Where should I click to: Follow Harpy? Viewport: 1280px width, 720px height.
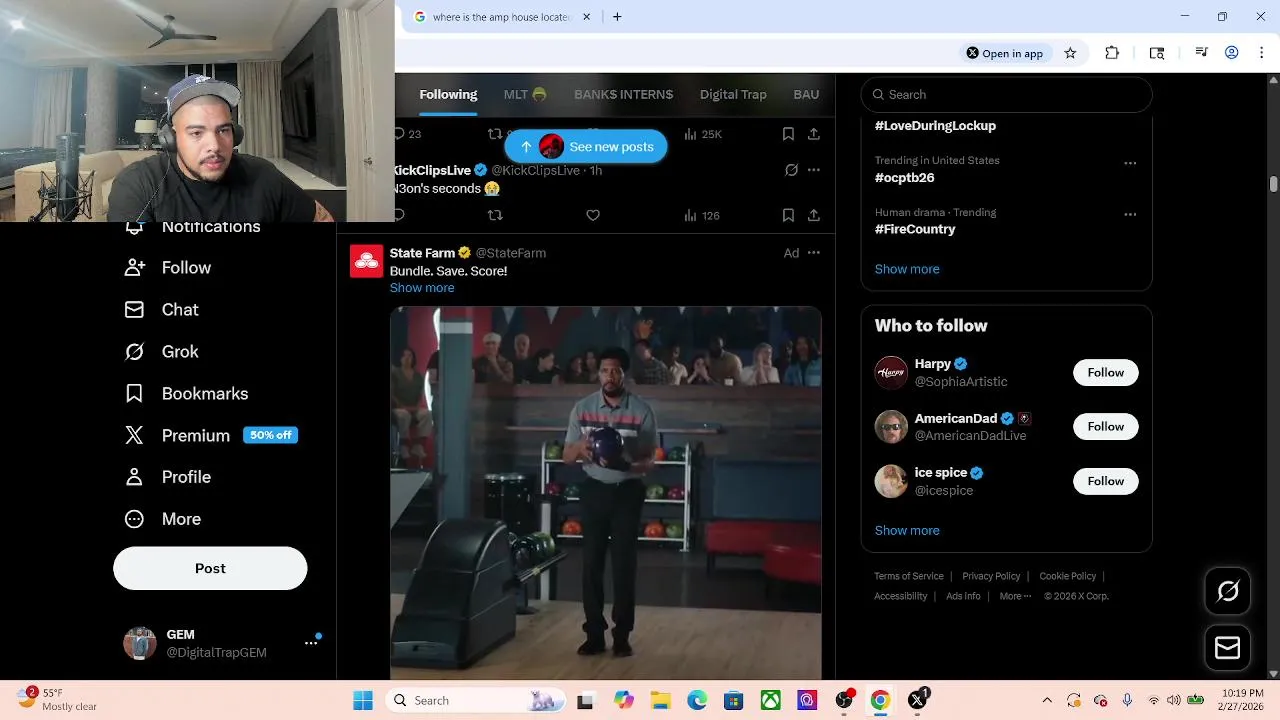[x=1106, y=373]
